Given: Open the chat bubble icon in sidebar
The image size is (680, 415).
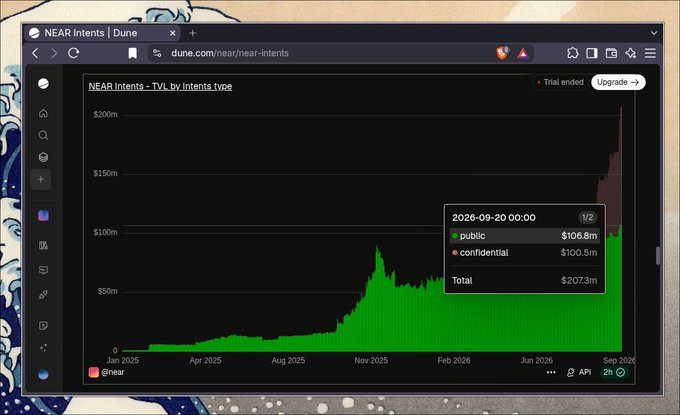Looking at the screenshot, I should coord(43,270).
